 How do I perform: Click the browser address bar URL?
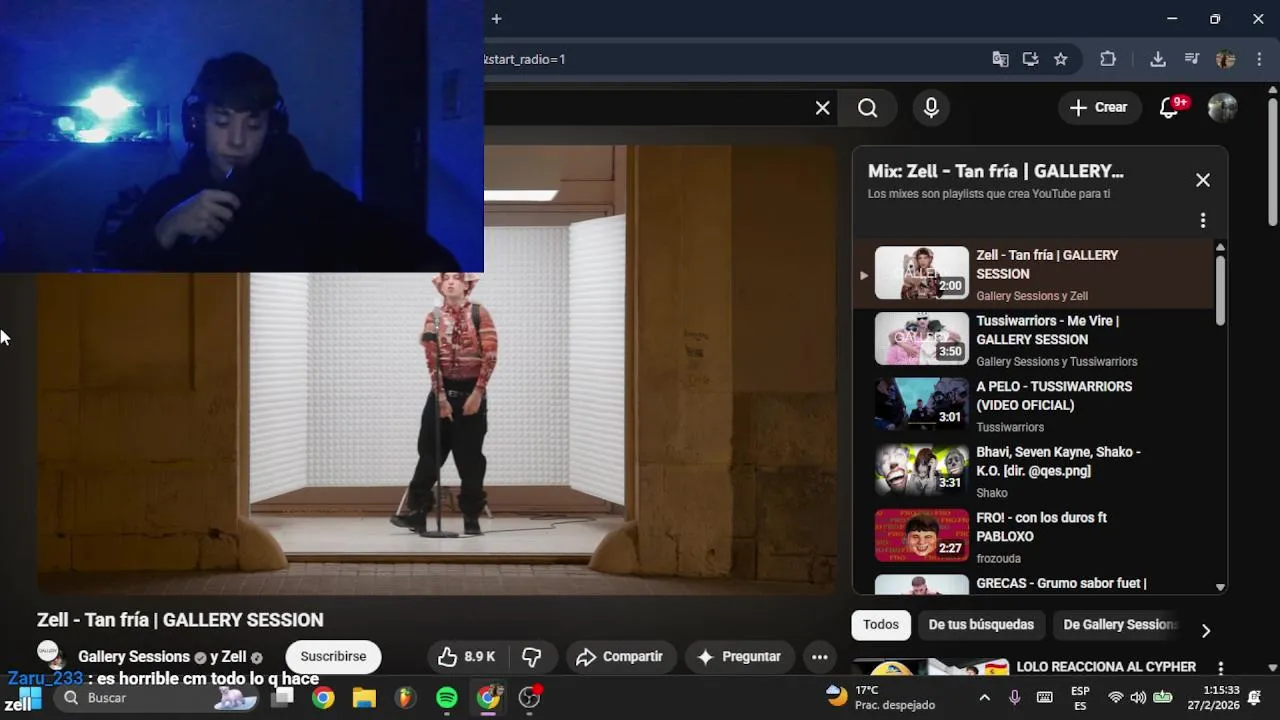point(525,59)
